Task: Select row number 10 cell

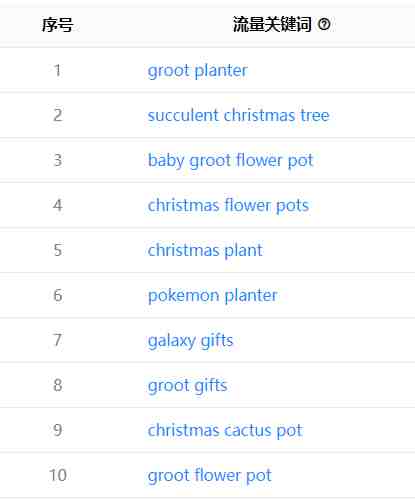Action: coord(58,475)
